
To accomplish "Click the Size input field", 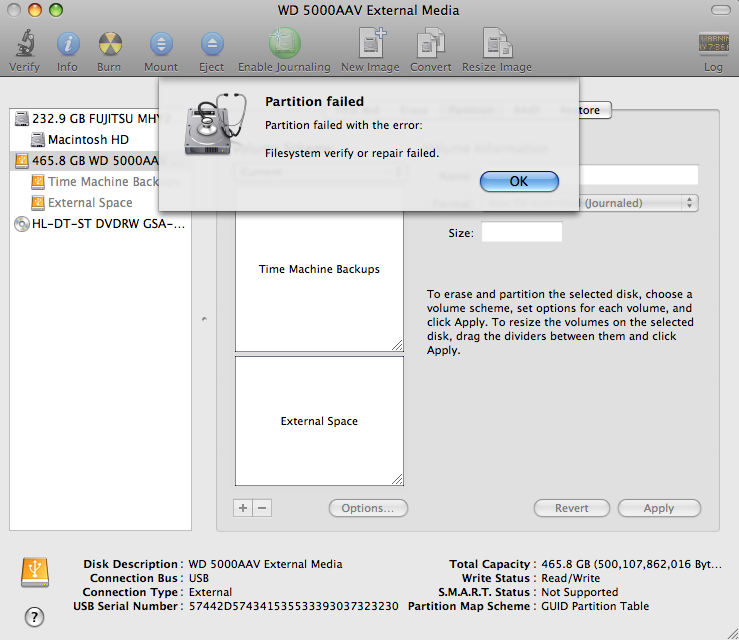I will pos(522,232).
